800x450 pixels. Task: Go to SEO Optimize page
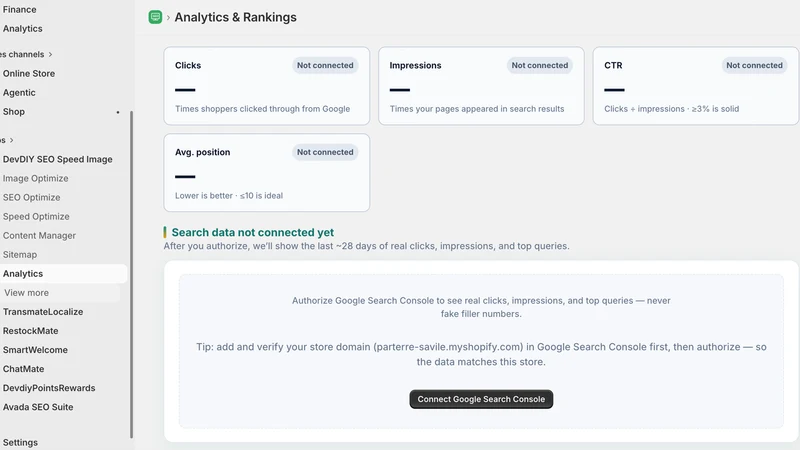(31, 197)
